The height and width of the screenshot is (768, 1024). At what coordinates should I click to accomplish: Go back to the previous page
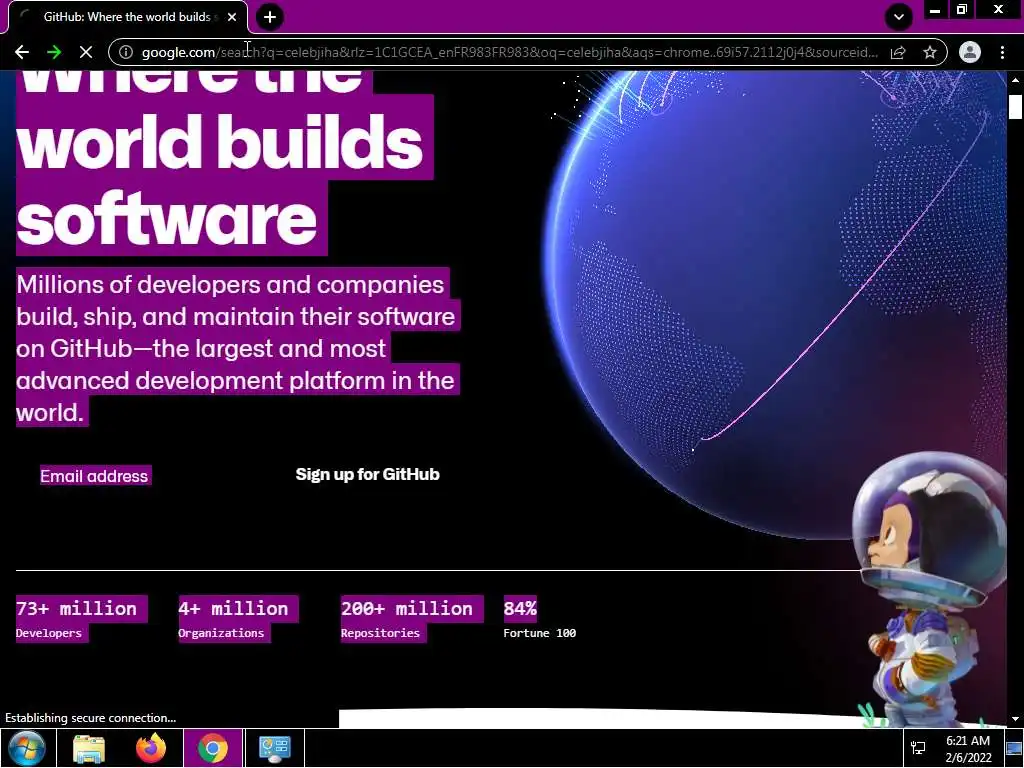(x=22, y=52)
